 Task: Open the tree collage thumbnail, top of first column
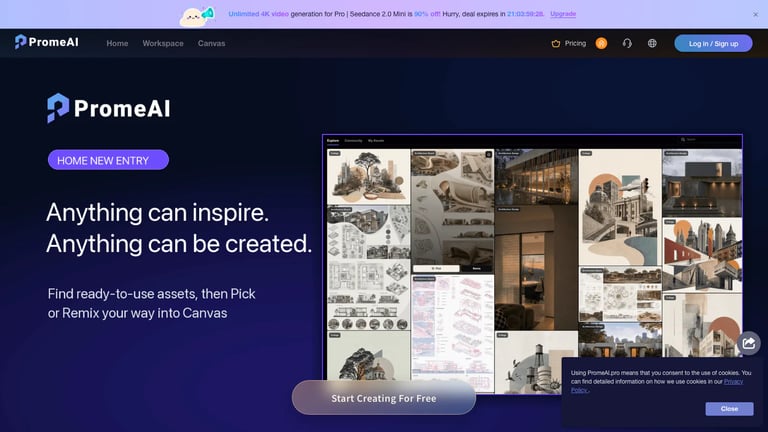pos(368,176)
